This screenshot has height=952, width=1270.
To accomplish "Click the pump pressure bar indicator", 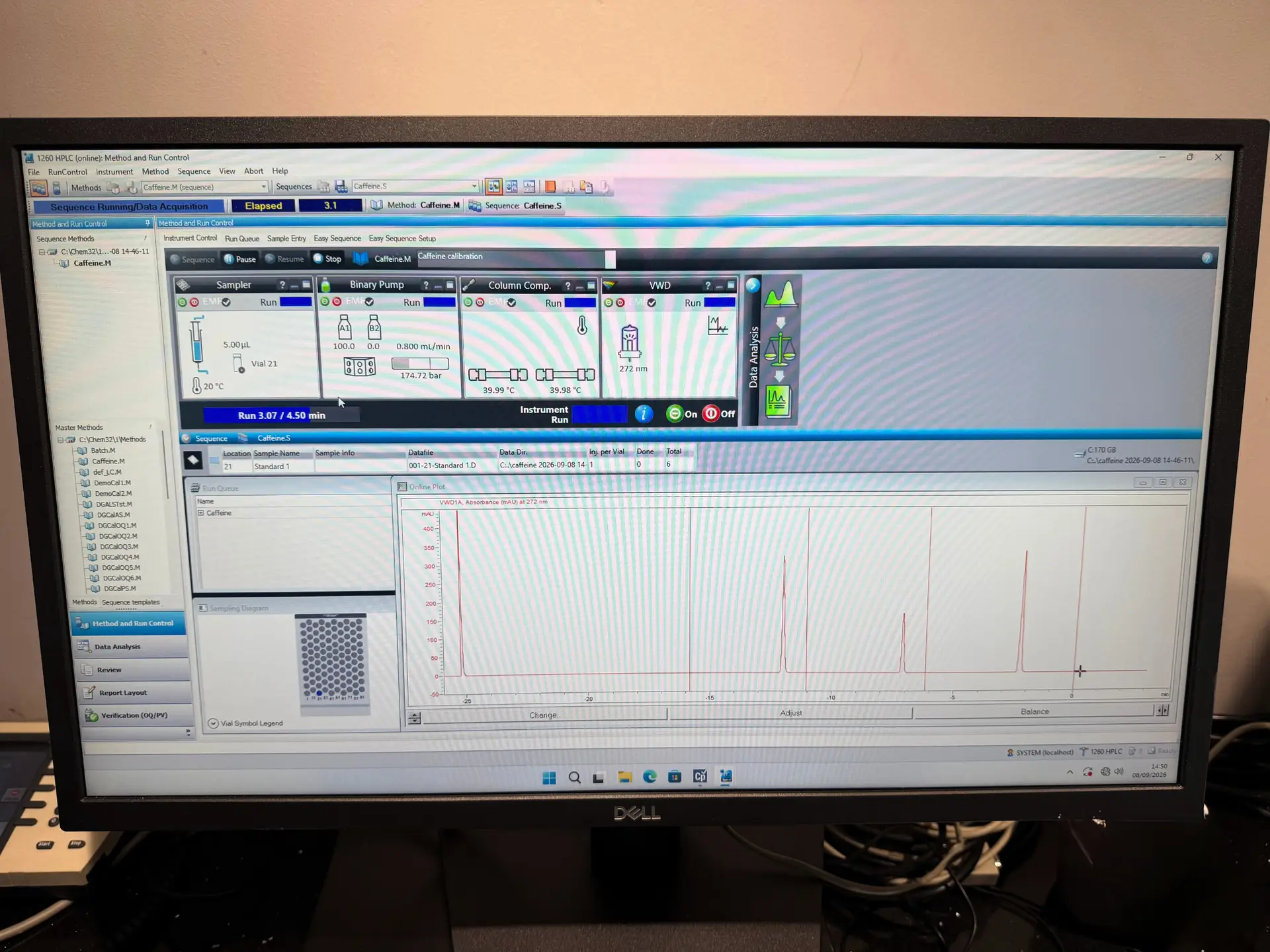I will click(420, 363).
